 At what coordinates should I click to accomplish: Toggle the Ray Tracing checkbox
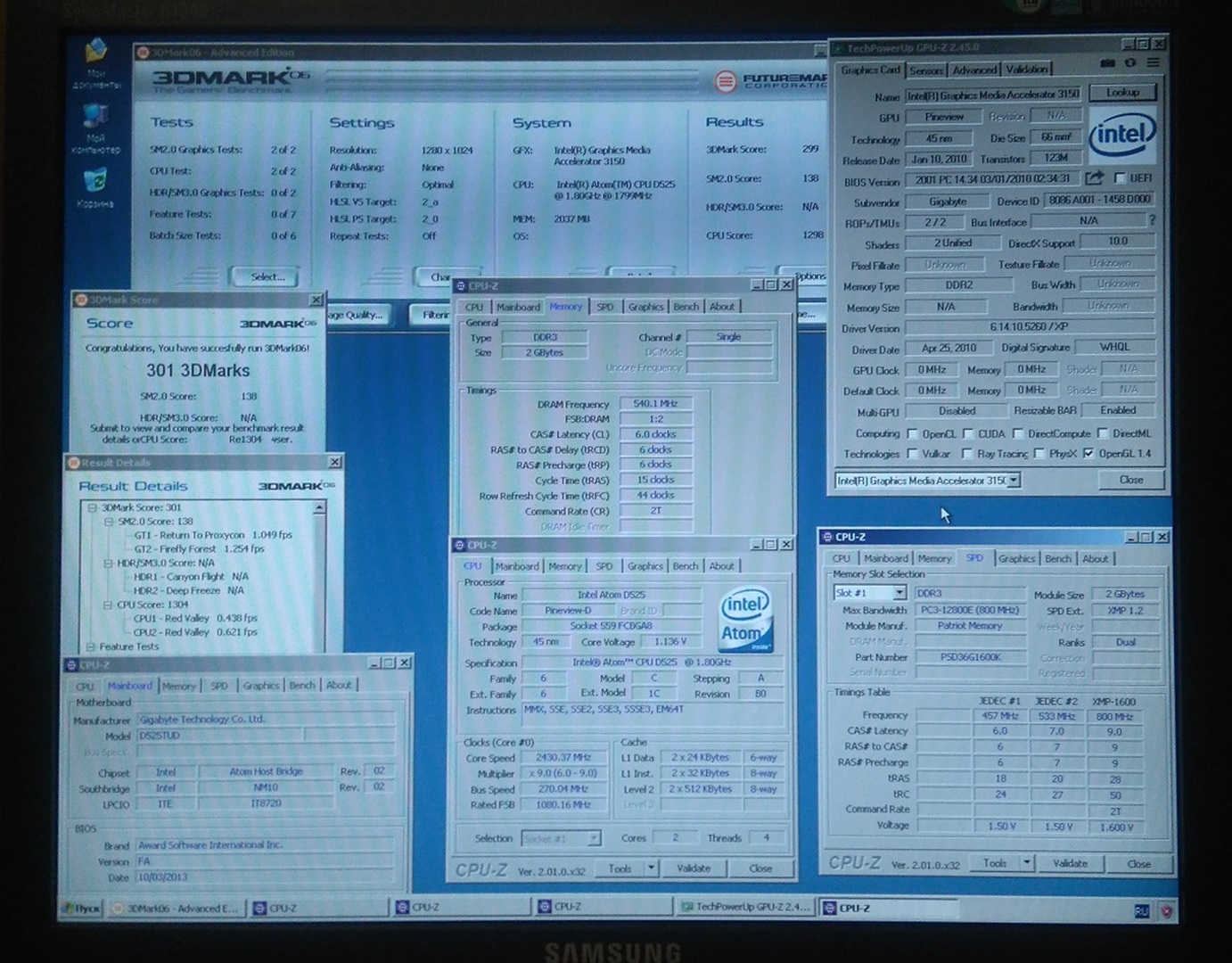(x=965, y=454)
